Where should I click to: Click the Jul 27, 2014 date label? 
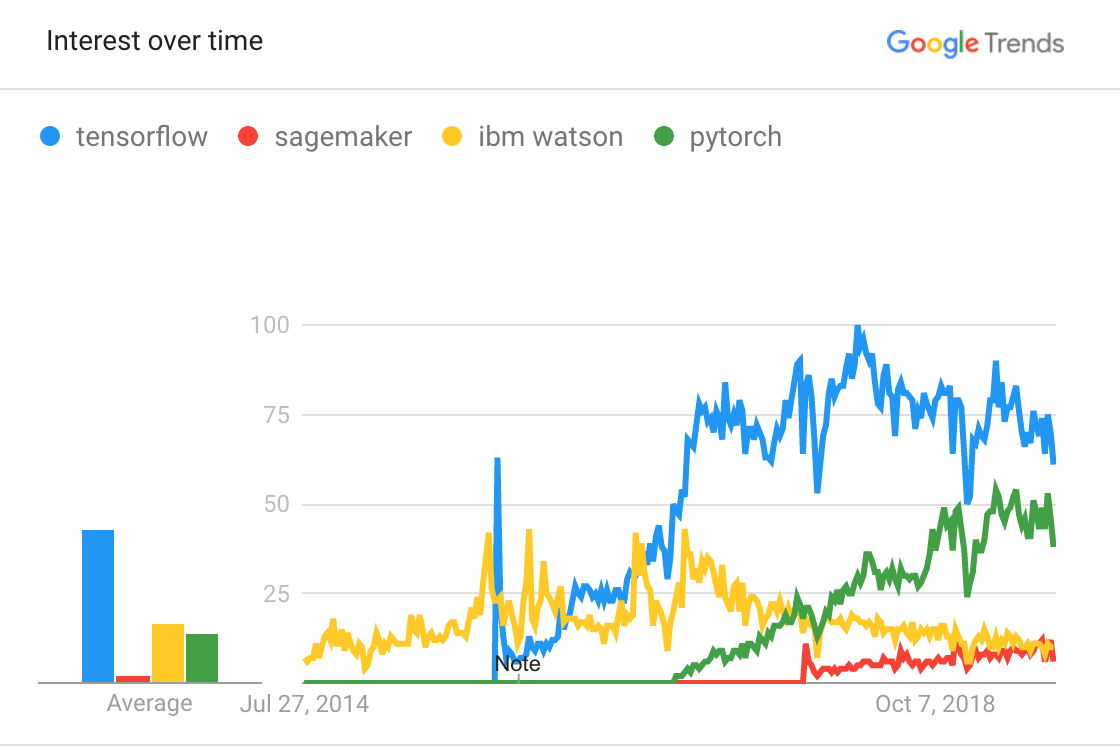[x=304, y=704]
